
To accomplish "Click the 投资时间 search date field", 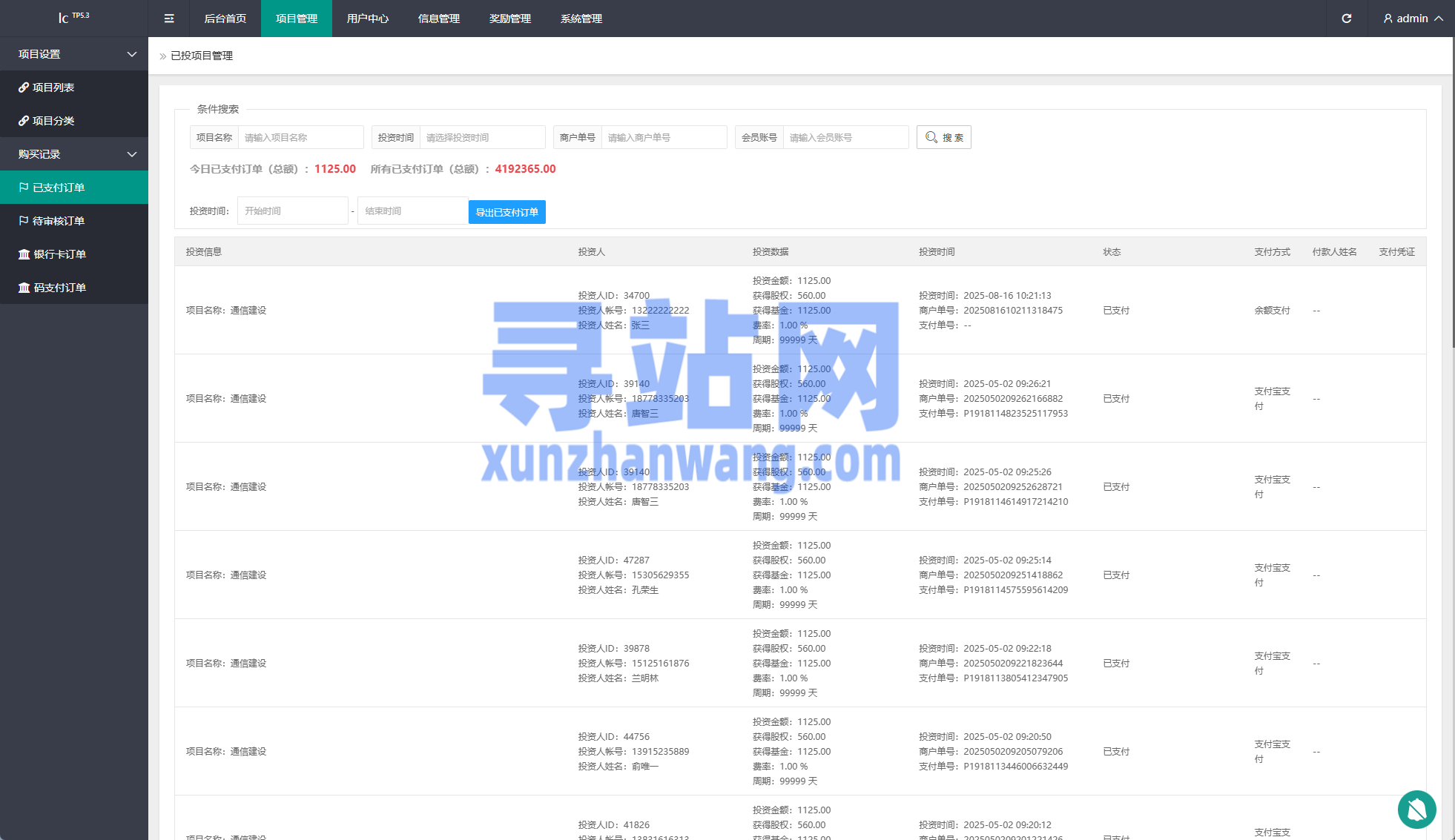I will click(483, 137).
